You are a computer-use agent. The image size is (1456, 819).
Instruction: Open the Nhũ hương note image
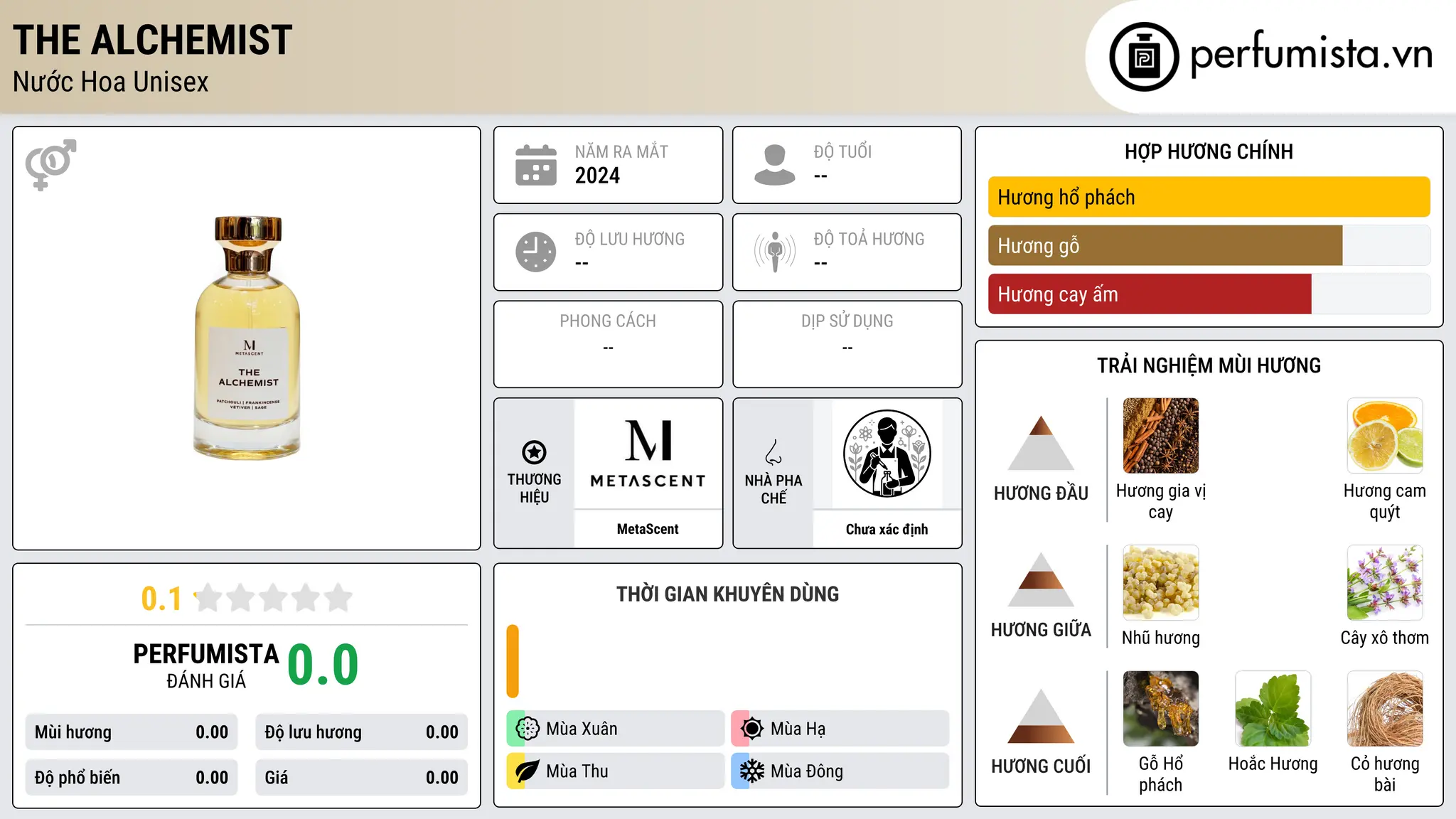(1160, 583)
